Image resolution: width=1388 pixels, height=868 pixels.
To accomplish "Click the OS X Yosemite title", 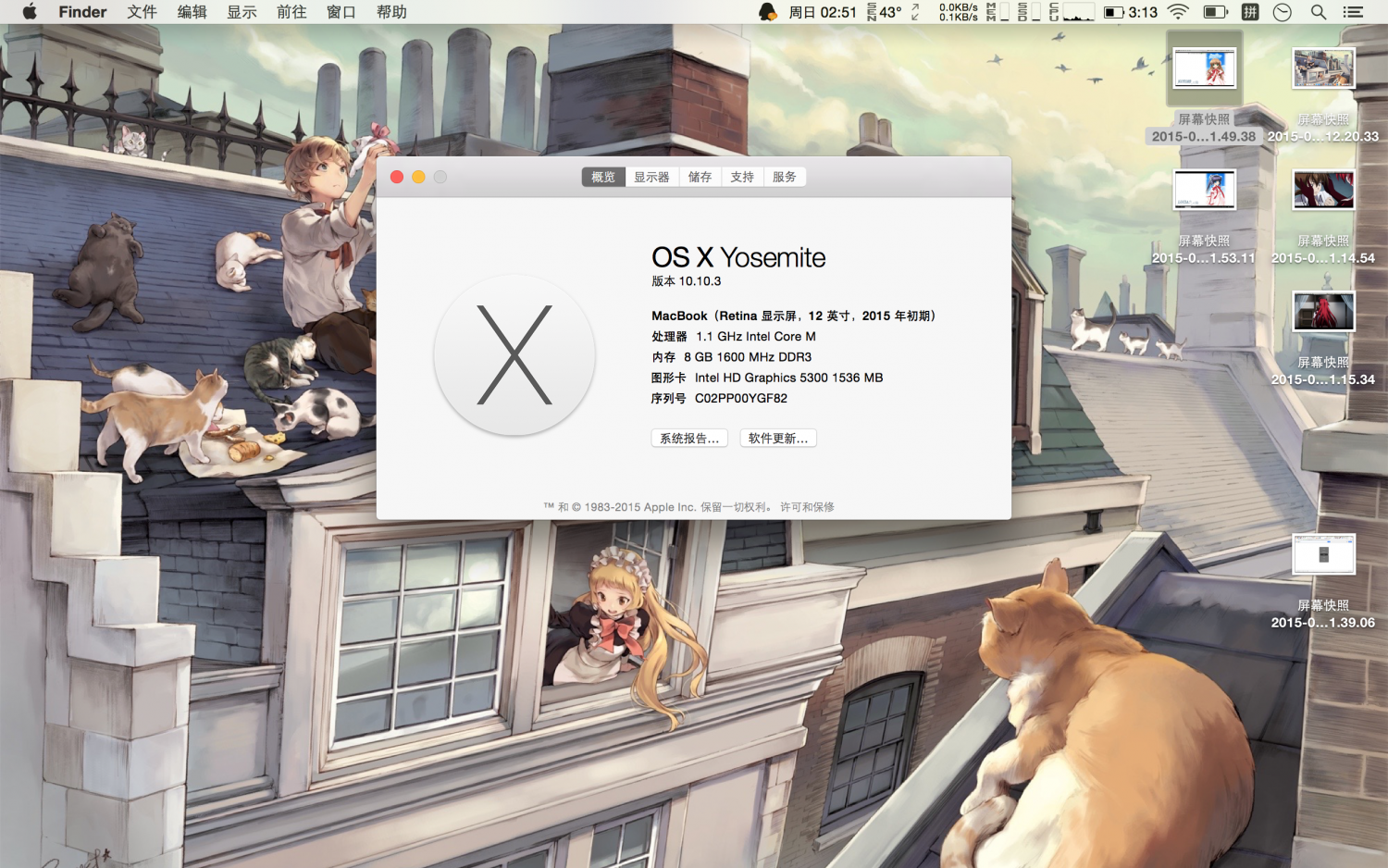I will tap(738, 257).
